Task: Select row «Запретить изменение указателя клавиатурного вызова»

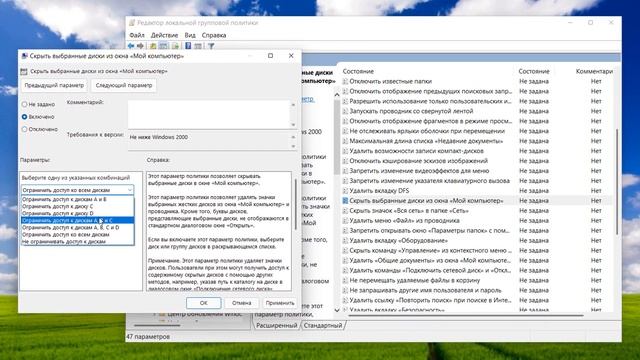Action: coord(477,181)
